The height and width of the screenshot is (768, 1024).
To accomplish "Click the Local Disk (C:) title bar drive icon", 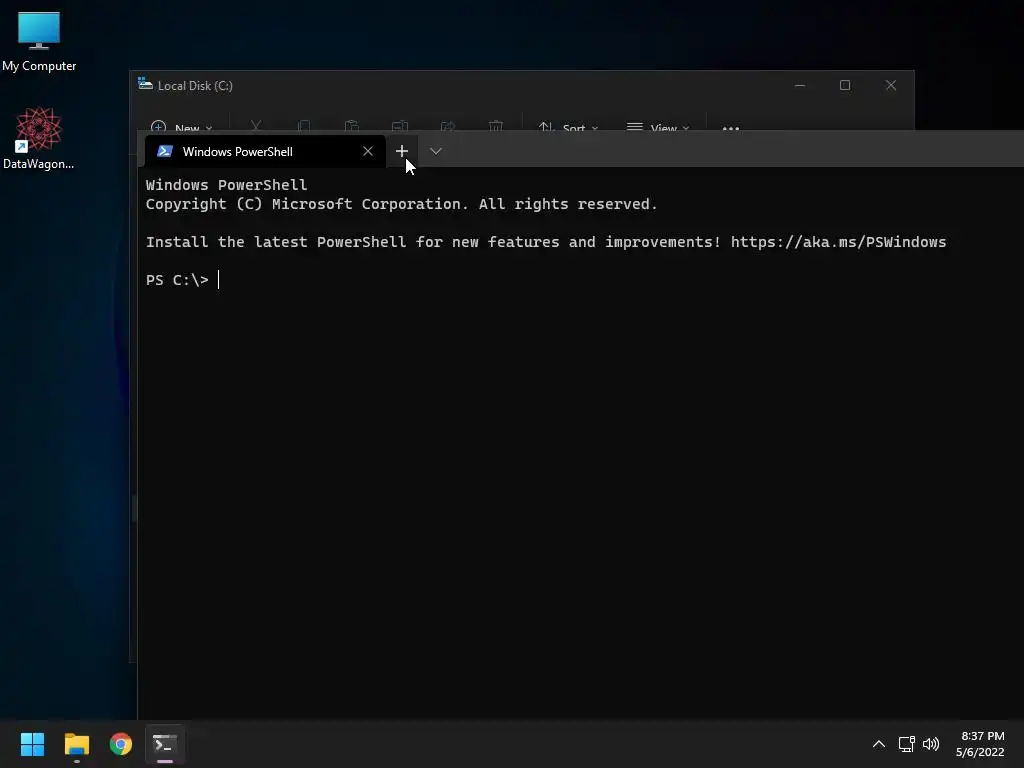I will (145, 84).
